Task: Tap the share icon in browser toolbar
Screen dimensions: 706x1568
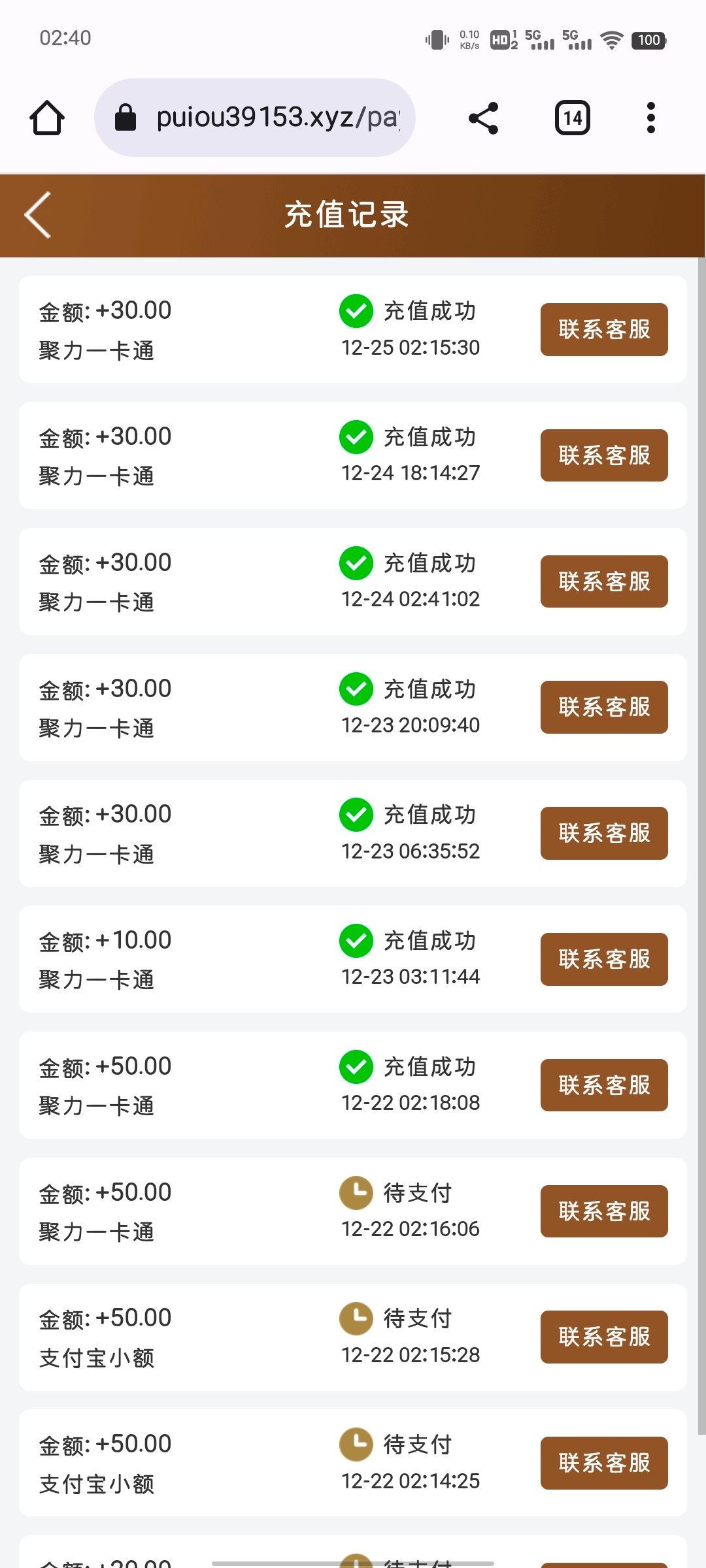Action: coord(484,118)
